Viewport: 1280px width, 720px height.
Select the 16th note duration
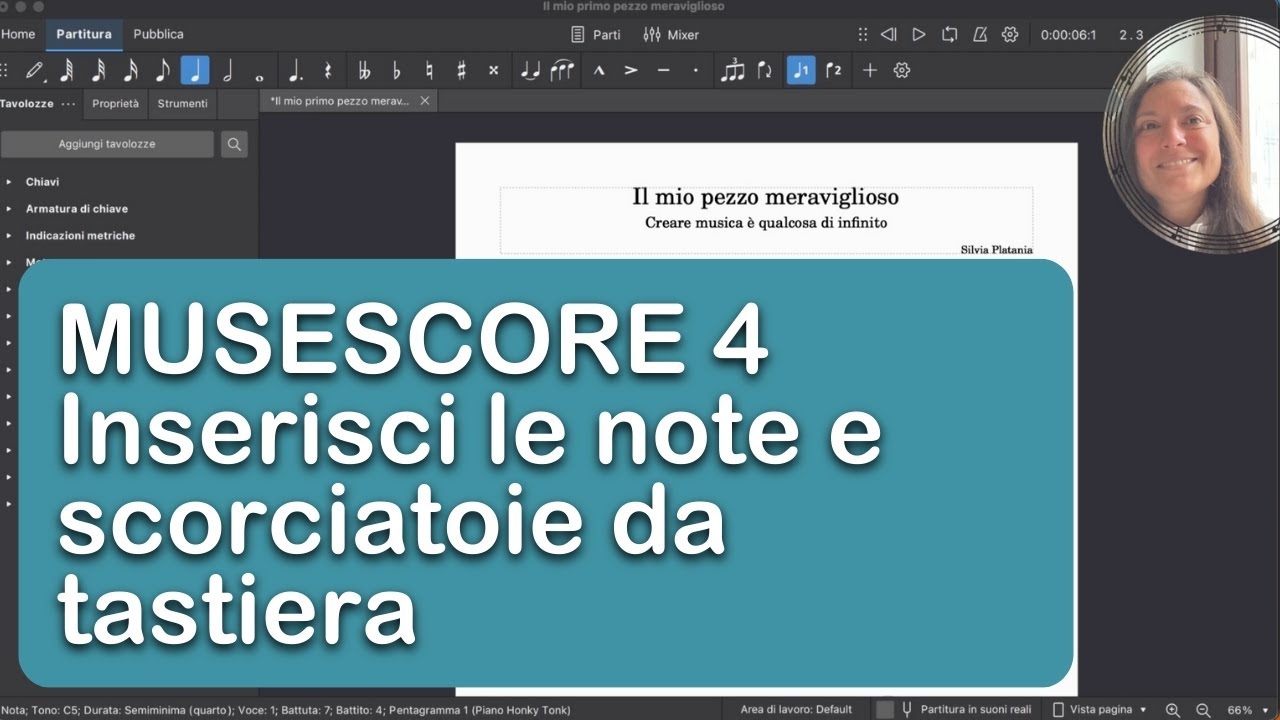[x=131, y=70]
